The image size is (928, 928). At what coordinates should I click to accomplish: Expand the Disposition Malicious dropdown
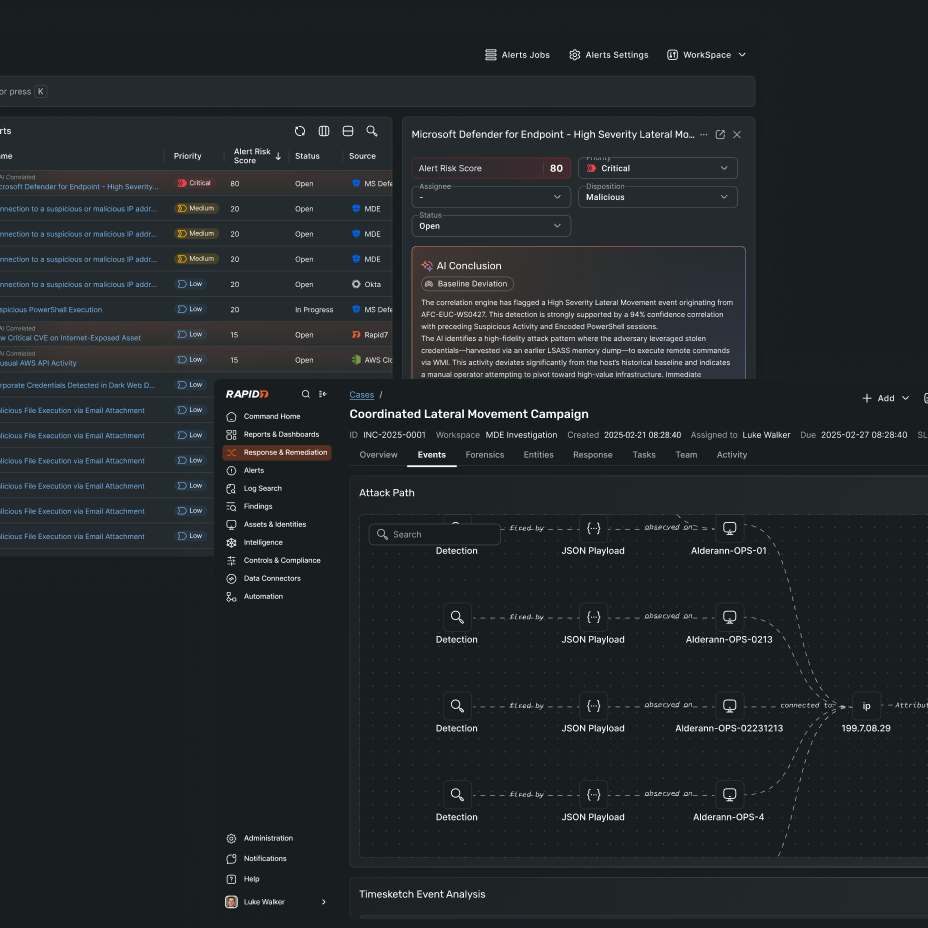[x=658, y=197]
